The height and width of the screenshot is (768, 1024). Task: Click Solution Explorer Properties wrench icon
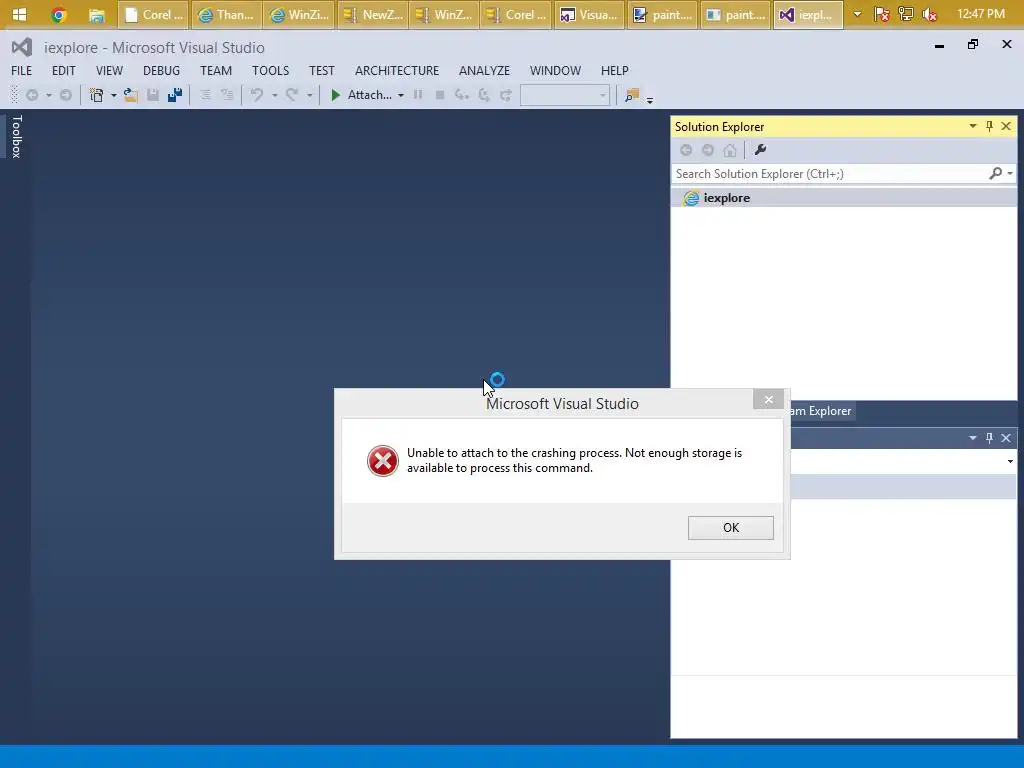760,150
